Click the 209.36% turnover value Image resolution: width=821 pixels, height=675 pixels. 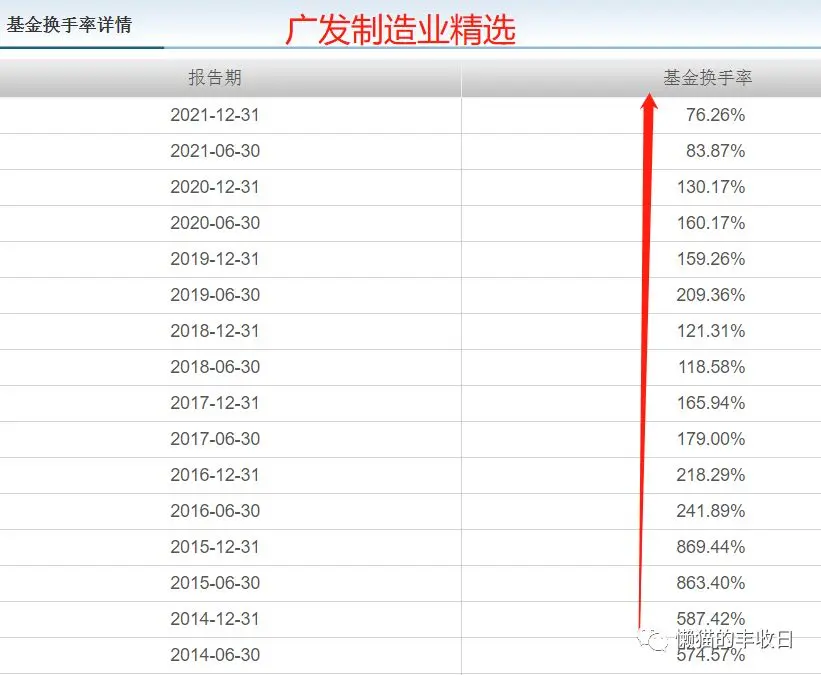point(711,295)
